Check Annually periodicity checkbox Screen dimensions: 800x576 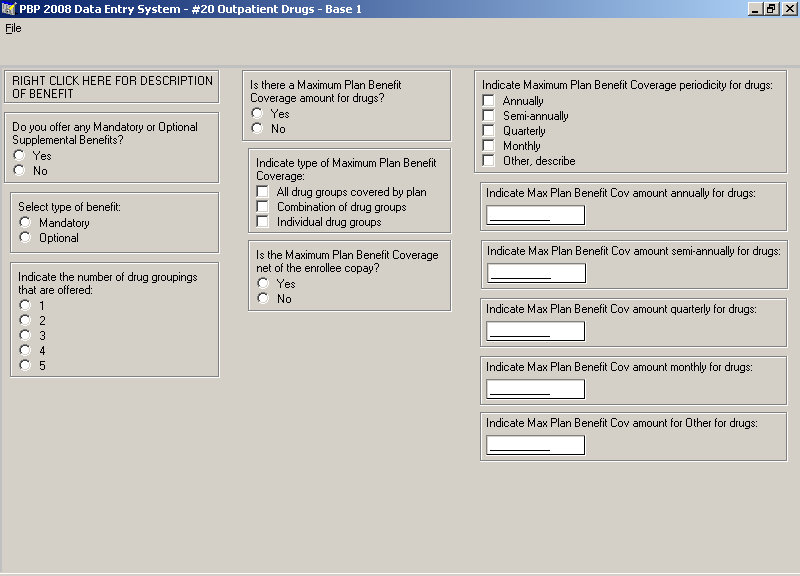coord(489,101)
